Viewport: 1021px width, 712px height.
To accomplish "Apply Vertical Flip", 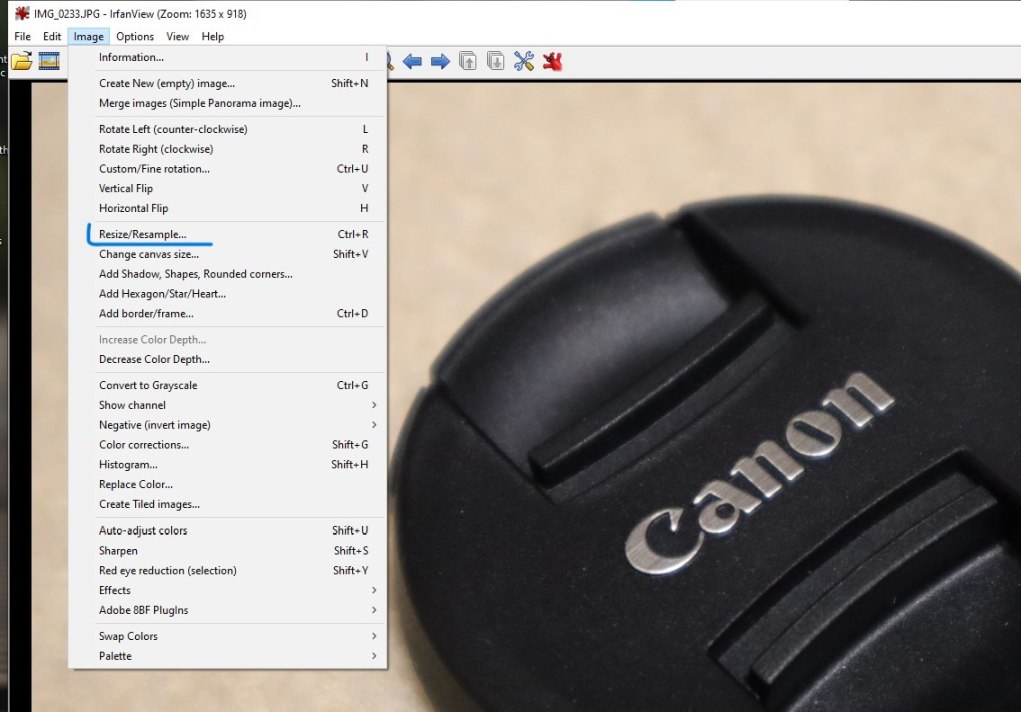I will point(227,188).
